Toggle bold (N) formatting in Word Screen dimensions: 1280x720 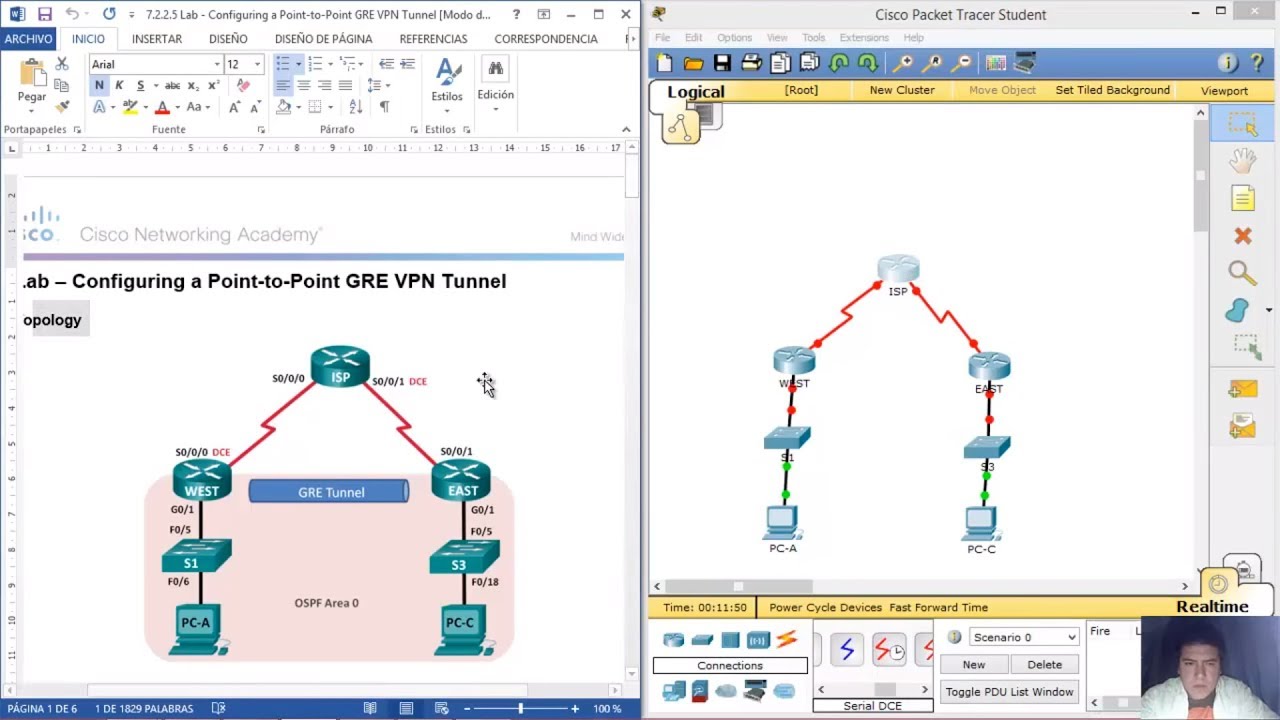[x=99, y=86]
